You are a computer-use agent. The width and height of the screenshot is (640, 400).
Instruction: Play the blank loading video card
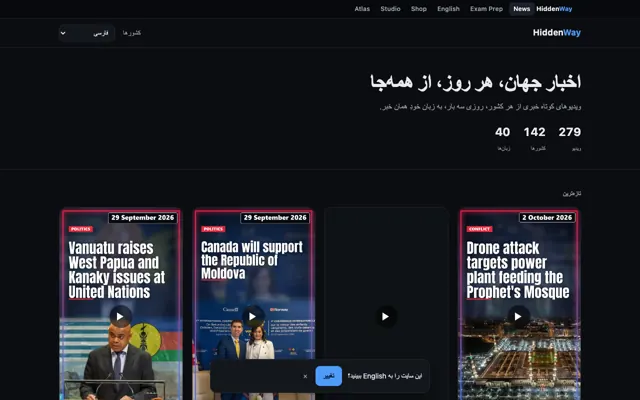pos(385,316)
